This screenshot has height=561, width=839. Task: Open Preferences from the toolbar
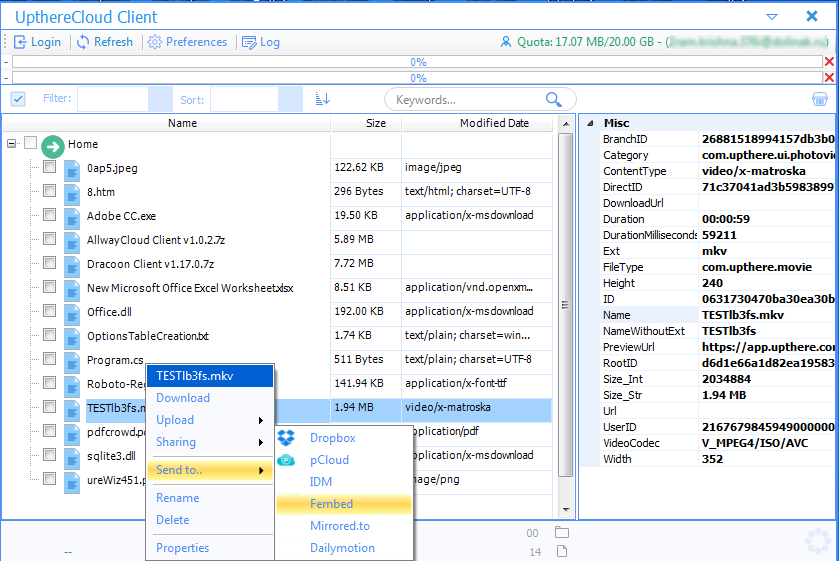(187, 42)
